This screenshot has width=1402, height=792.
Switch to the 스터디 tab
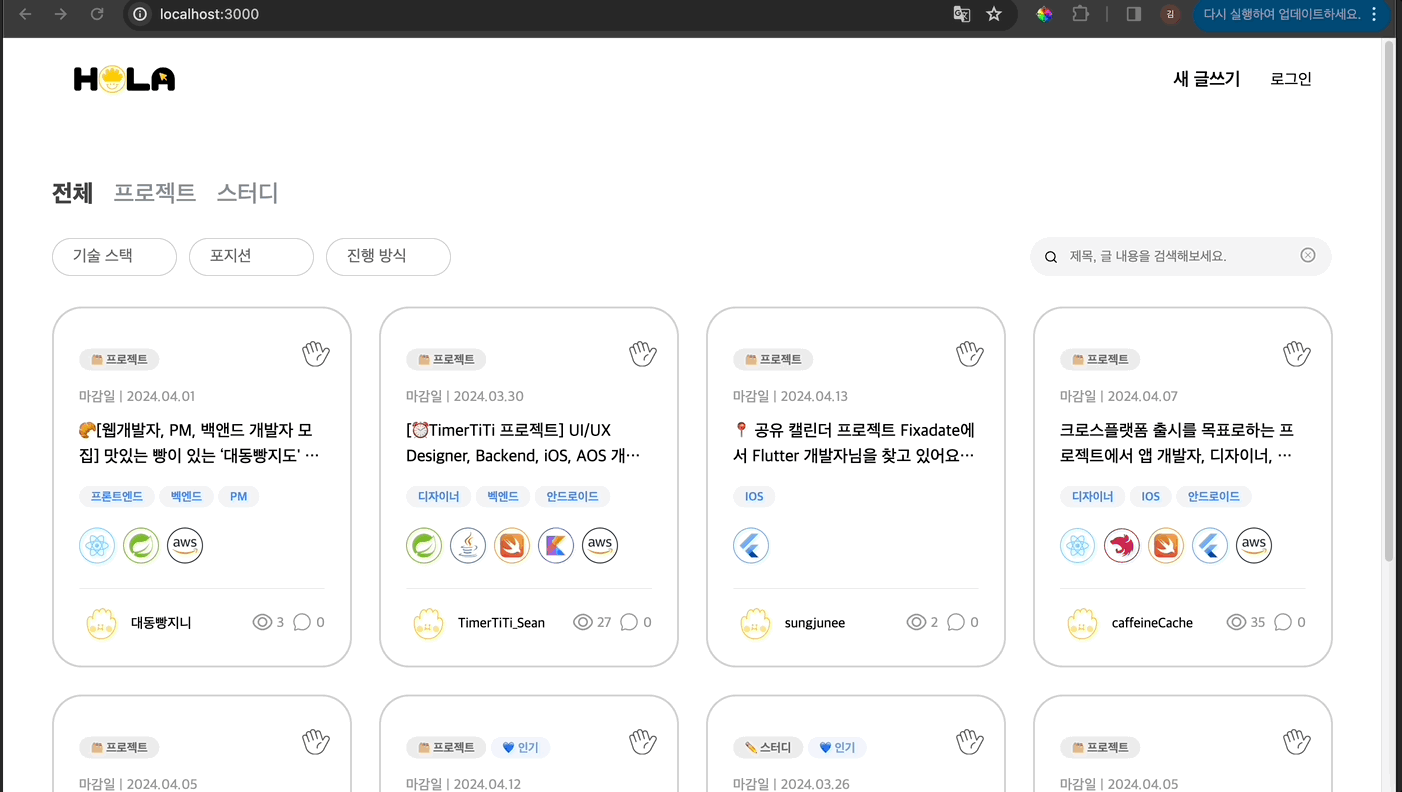(247, 193)
